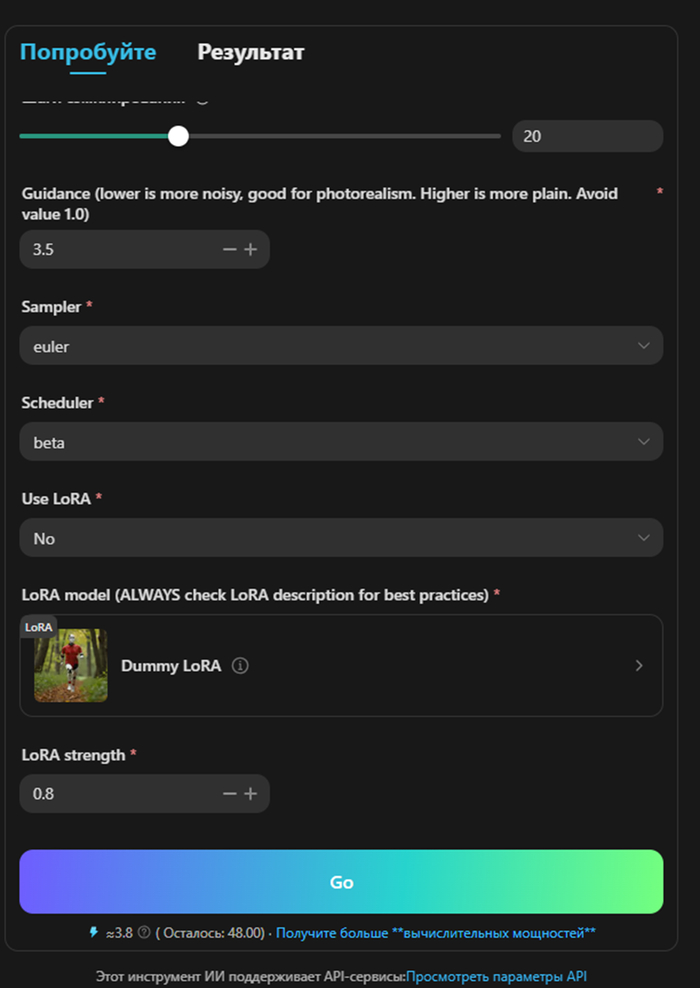
Task: Decrease LoRA strength with minus icon
Action: pos(230,794)
